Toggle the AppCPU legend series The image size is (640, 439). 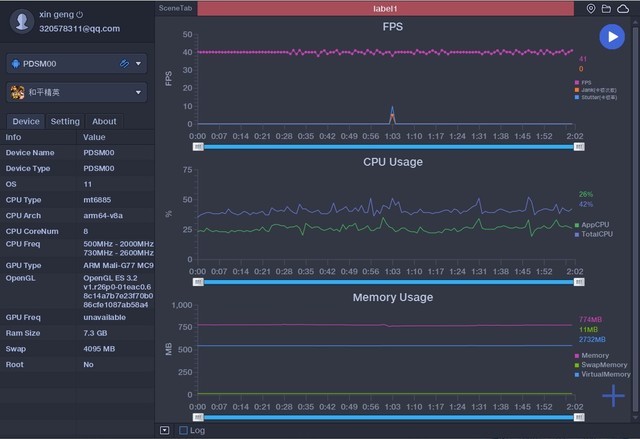click(593, 225)
